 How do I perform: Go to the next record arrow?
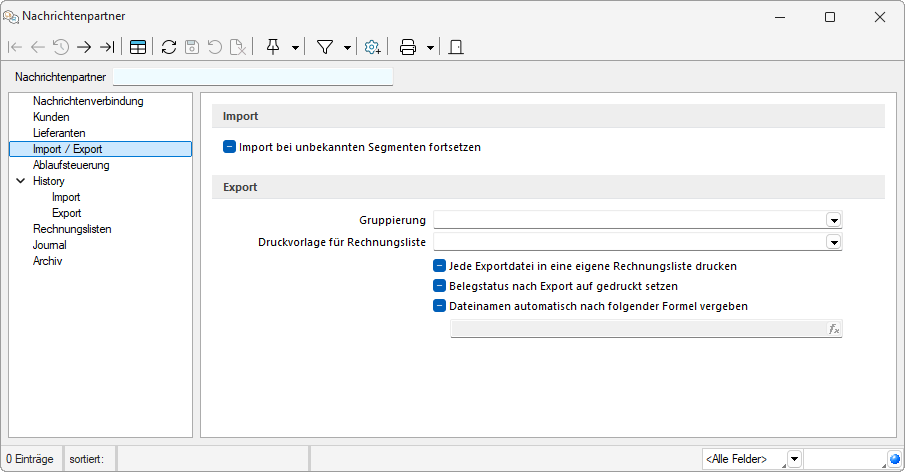tap(84, 47)
